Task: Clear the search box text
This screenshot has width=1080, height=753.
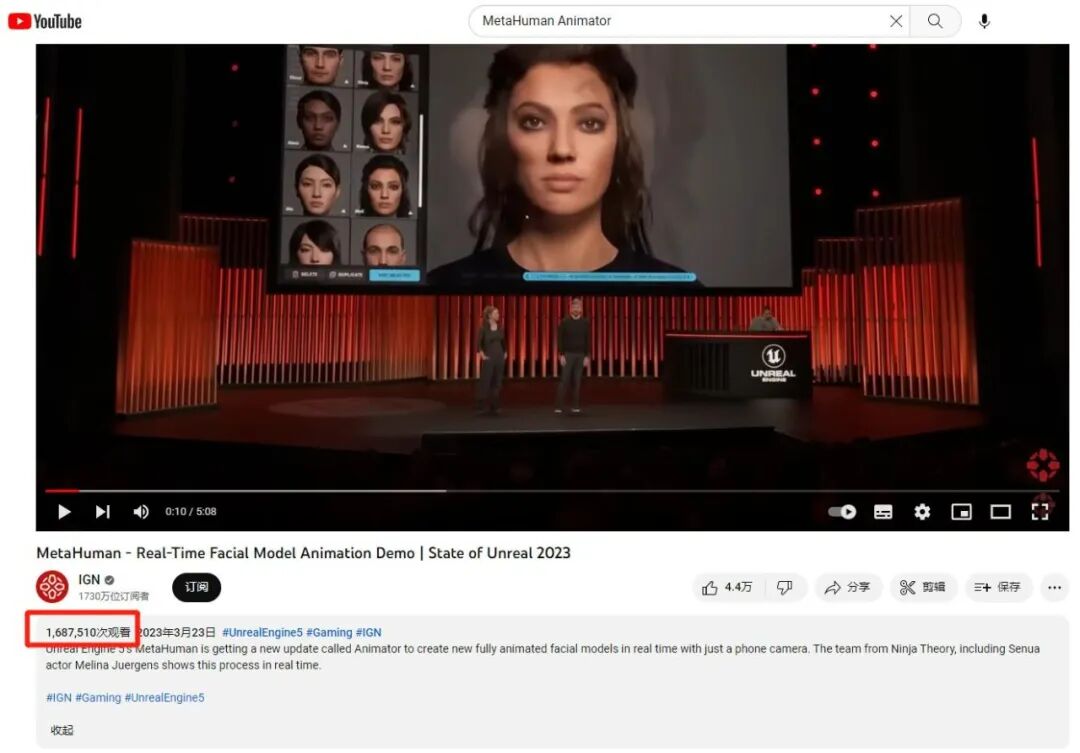Action: coord(895,21)
